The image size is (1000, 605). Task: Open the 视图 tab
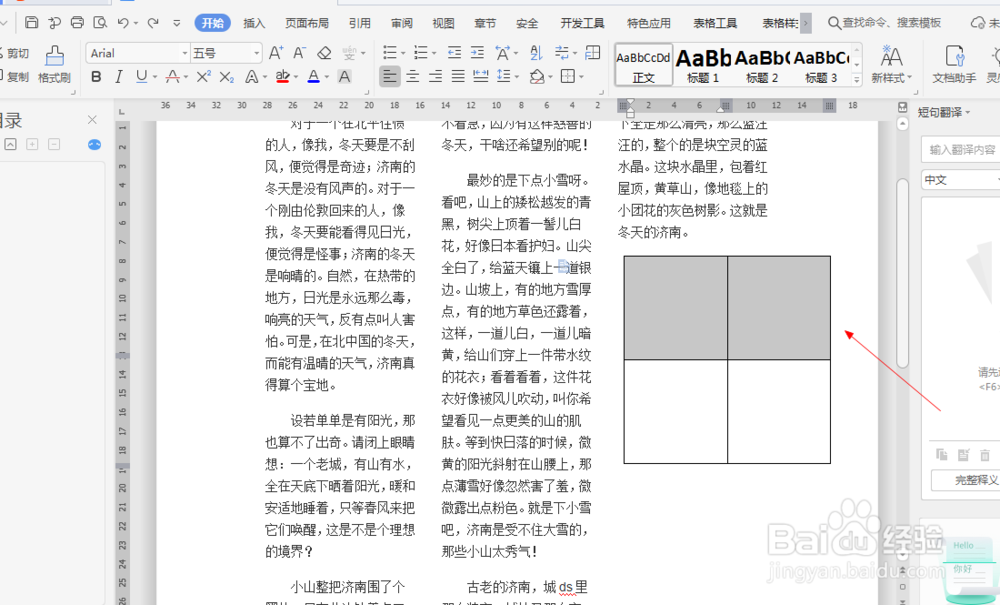(x=443, y=24)
